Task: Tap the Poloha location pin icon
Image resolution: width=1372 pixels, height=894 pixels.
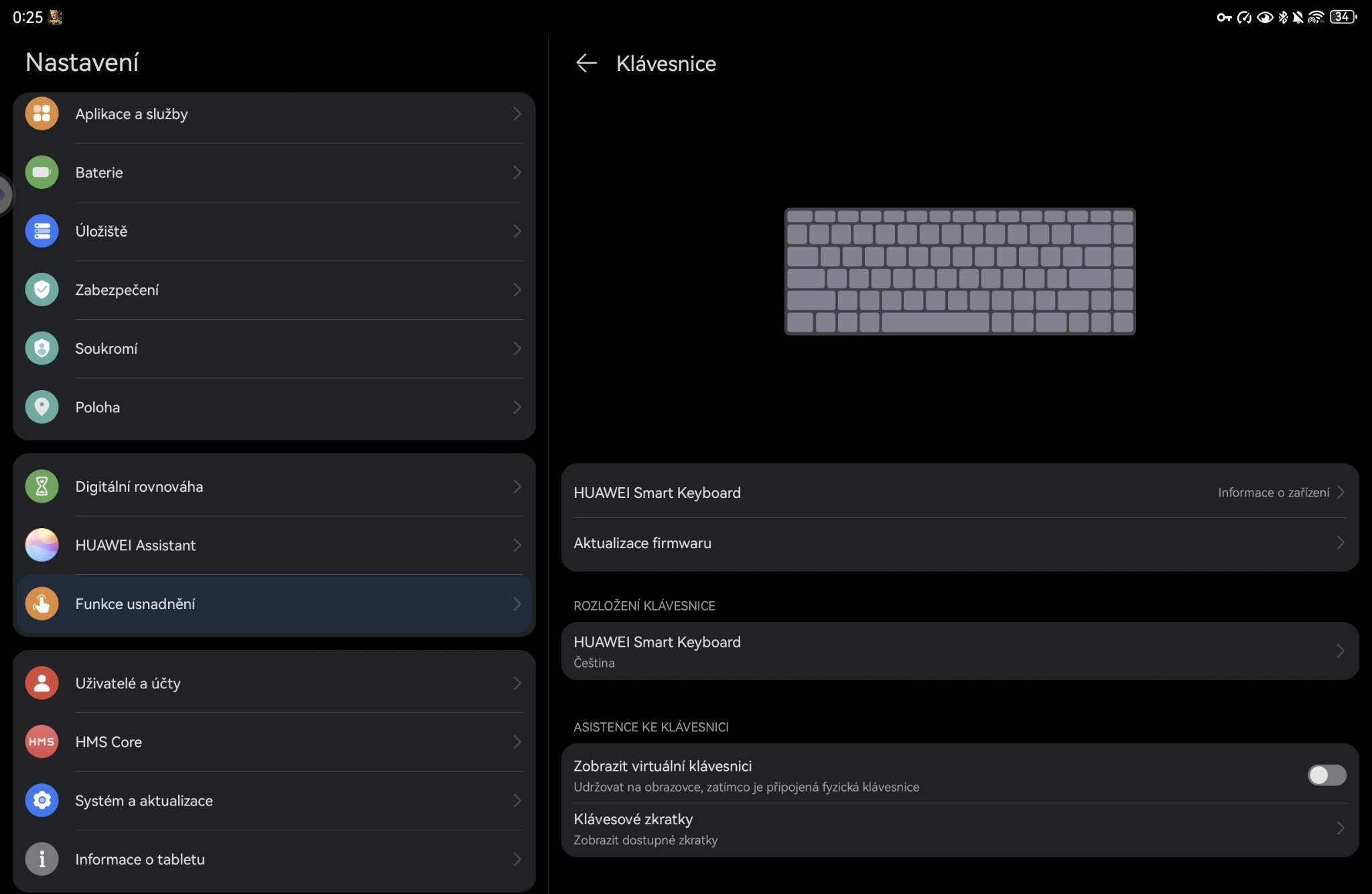Action: 42,407
